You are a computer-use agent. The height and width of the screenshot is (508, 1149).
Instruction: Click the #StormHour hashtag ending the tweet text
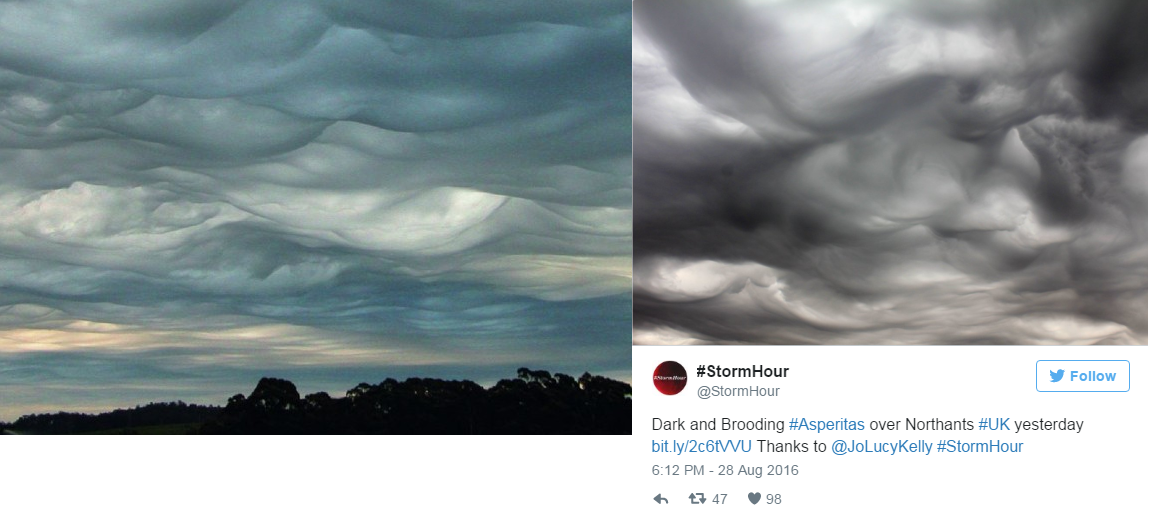(x=980, y=446)
